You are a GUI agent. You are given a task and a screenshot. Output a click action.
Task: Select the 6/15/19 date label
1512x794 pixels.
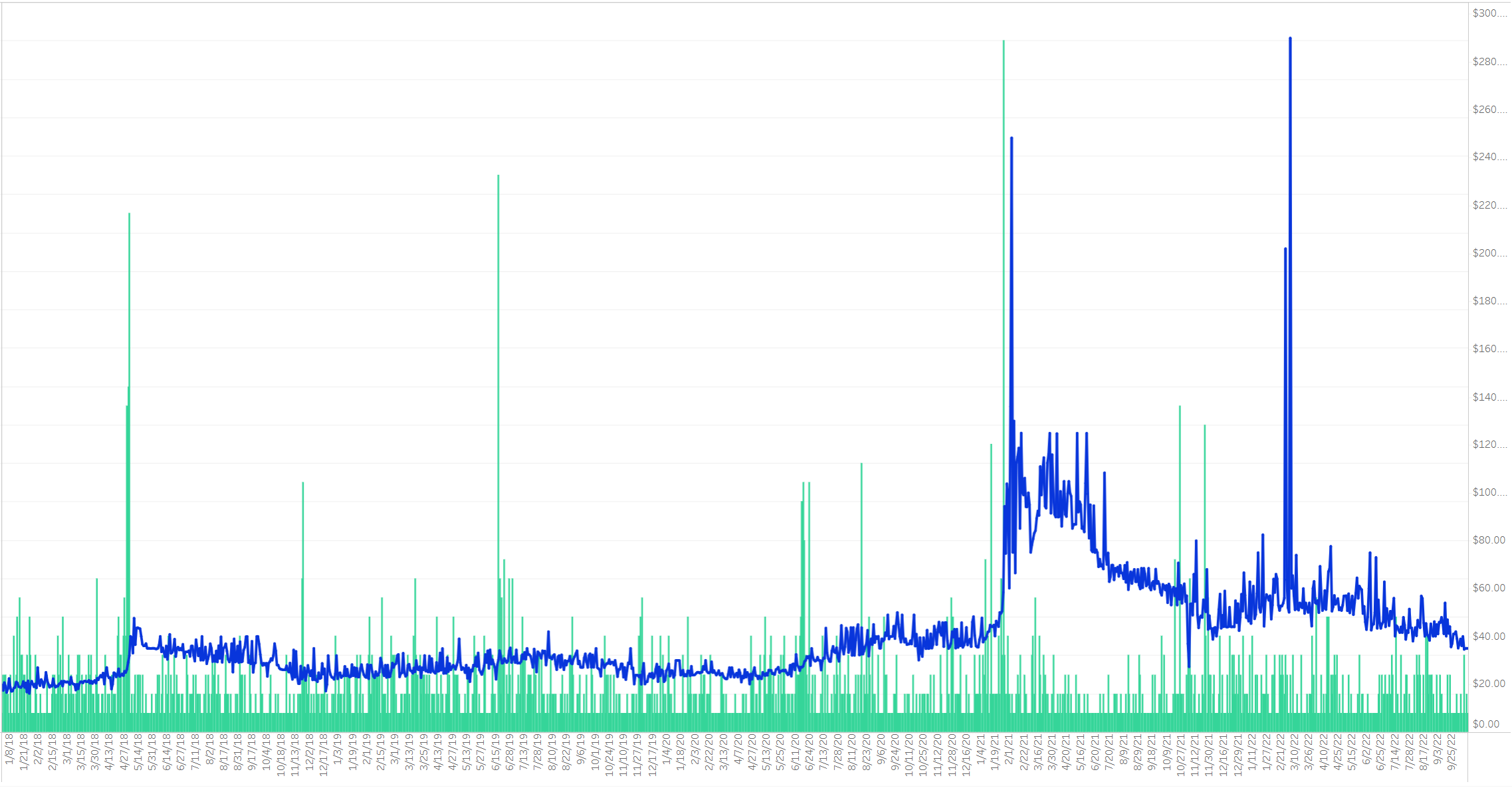(x=495, y=751)
